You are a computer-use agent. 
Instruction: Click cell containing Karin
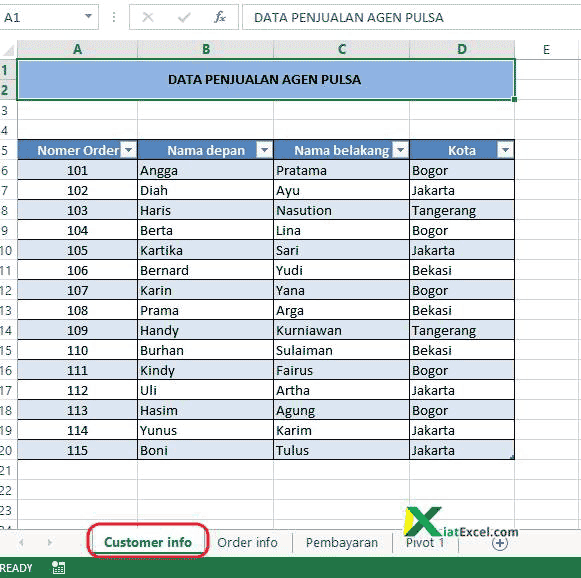206,290
